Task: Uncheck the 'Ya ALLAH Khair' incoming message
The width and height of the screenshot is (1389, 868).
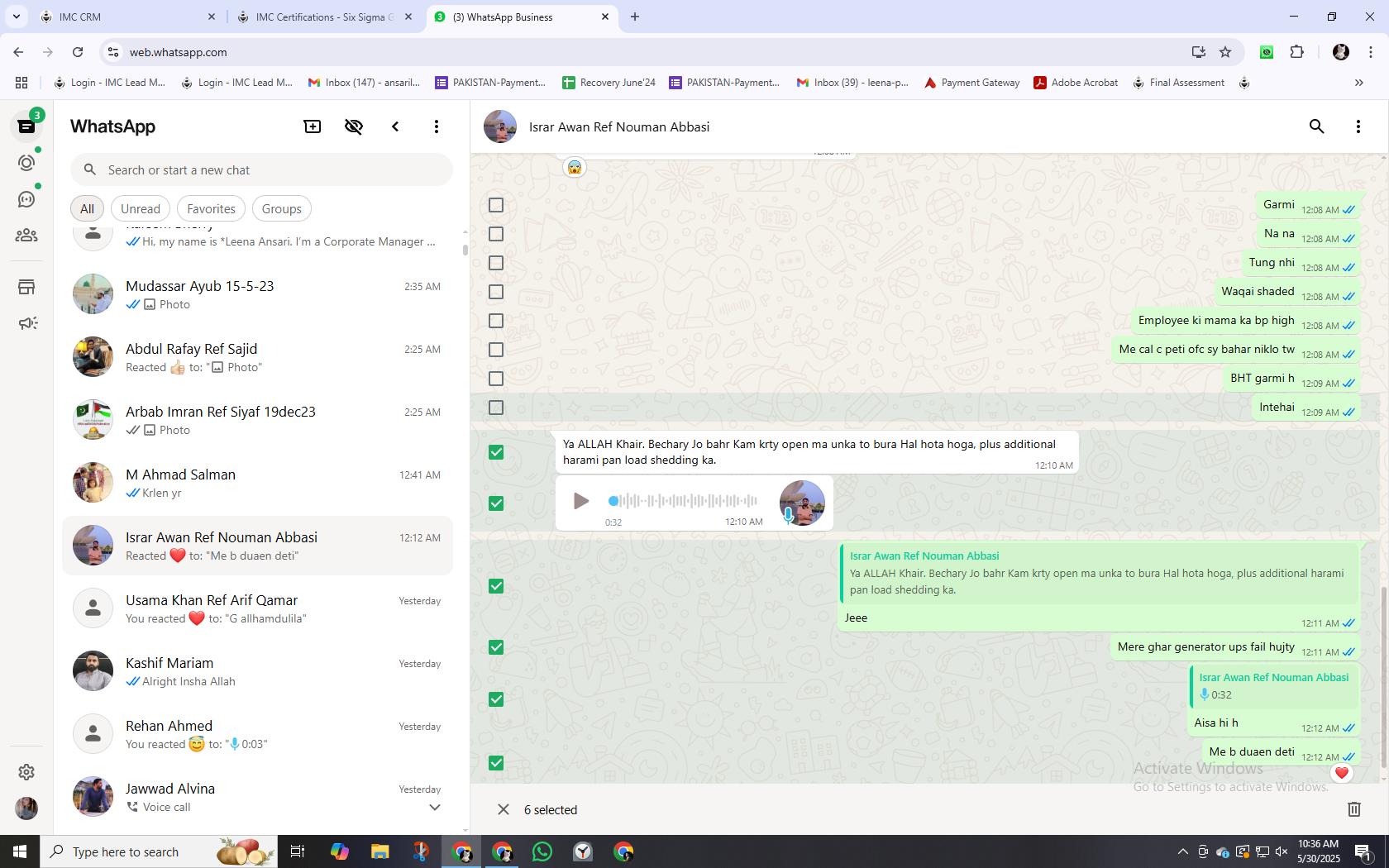Action: [496, 452]
